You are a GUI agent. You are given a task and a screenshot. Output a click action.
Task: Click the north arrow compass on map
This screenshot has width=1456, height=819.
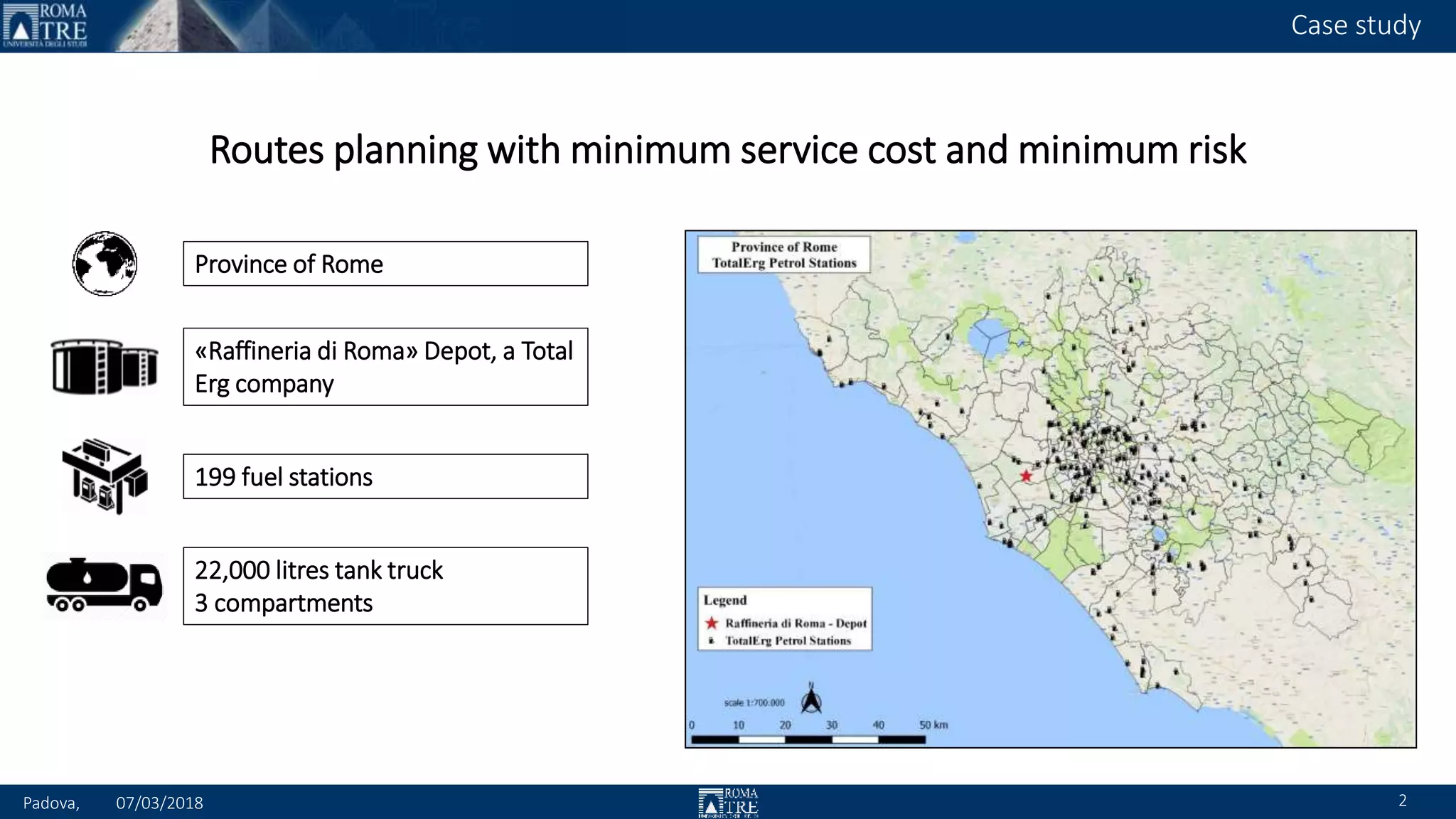(x=811, y=700)
